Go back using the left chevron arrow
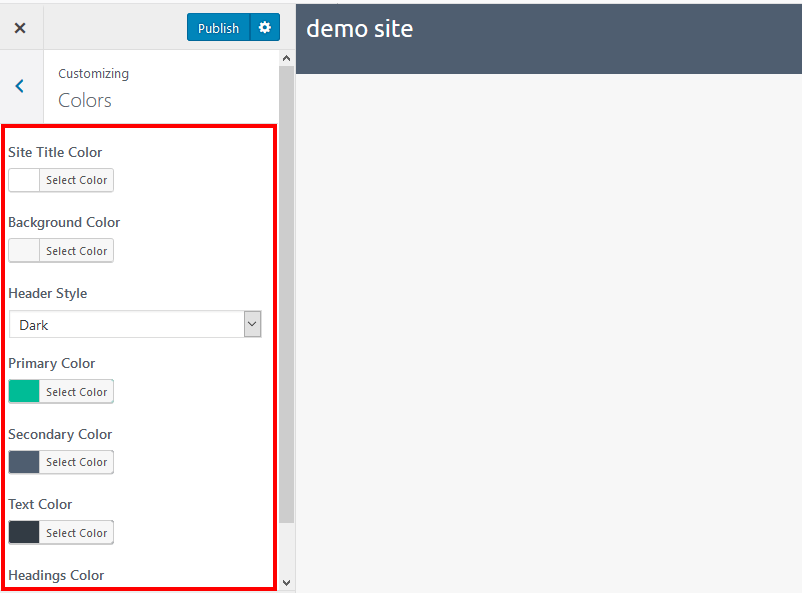 coord(19,86)
